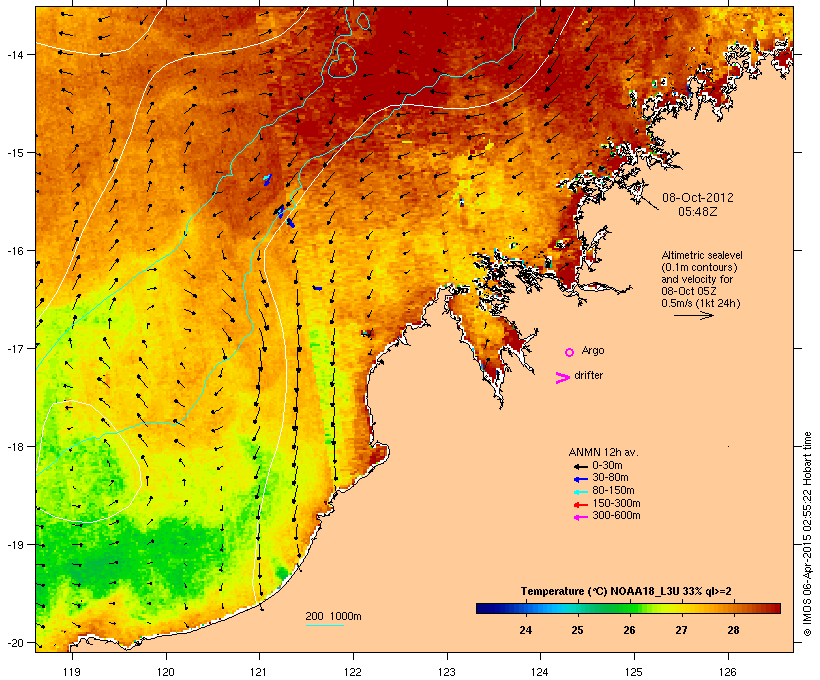Click the '150-300m' depth label

[x=617, y=503]
